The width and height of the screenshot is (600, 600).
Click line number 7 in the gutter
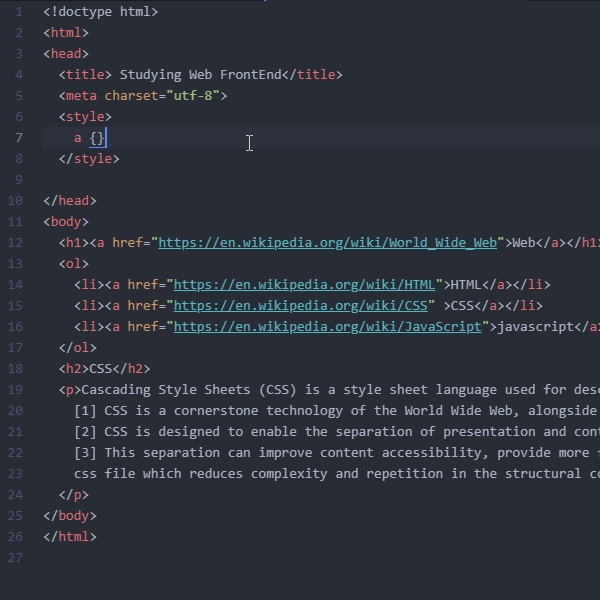tap(19, 138)
